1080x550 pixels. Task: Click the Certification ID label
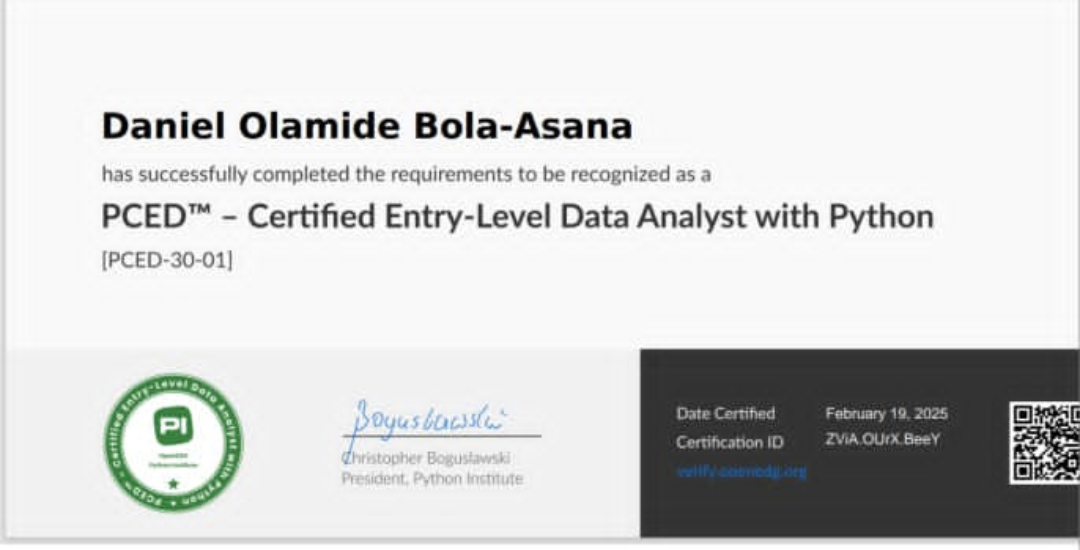(729, 442)
